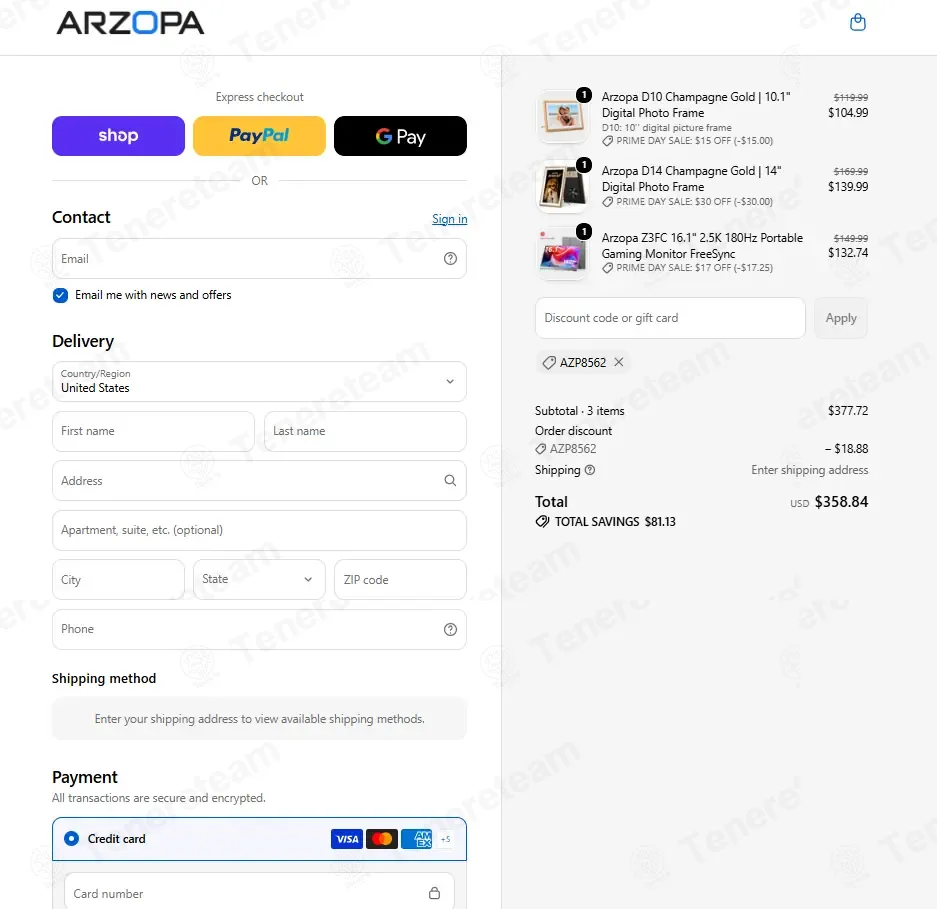Click the Card number lock icon
Viewport: 937px width, 909px height.
[434, 893]
